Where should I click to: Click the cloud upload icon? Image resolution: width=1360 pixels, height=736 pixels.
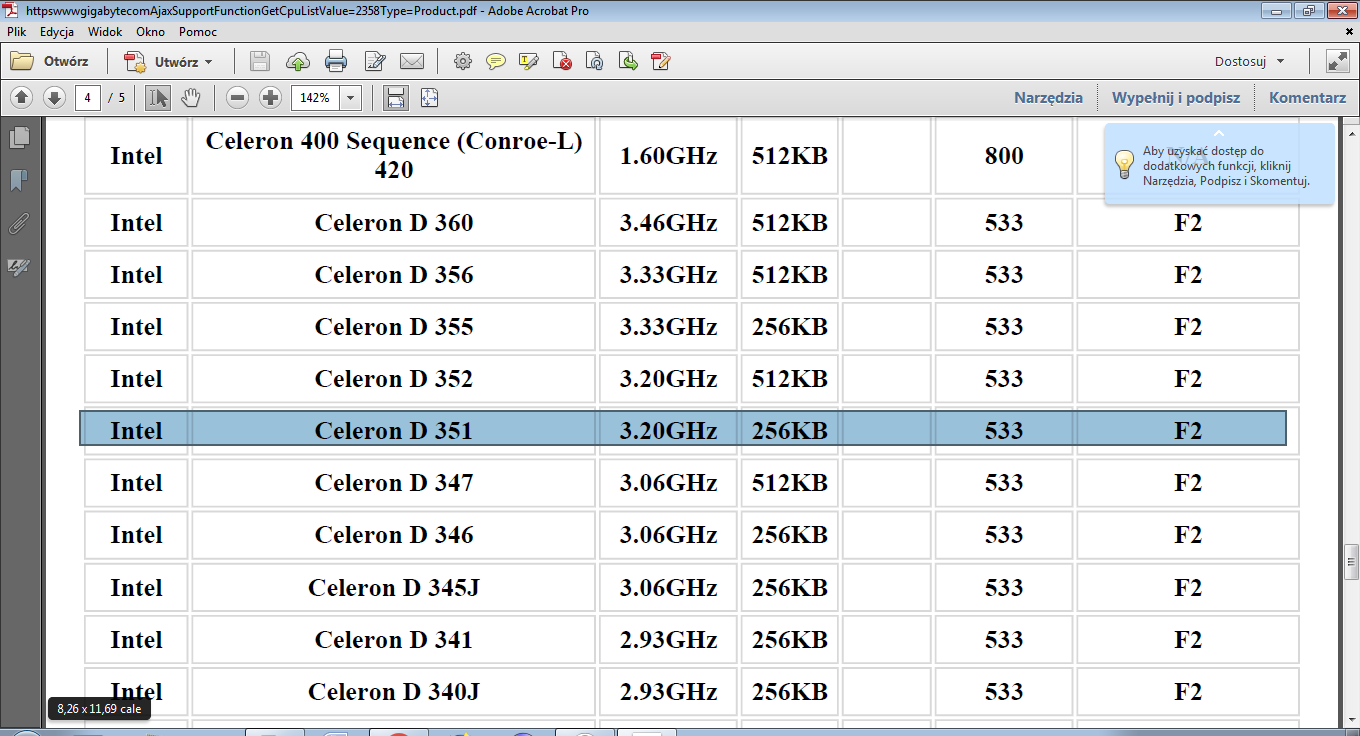click(298, 61)
